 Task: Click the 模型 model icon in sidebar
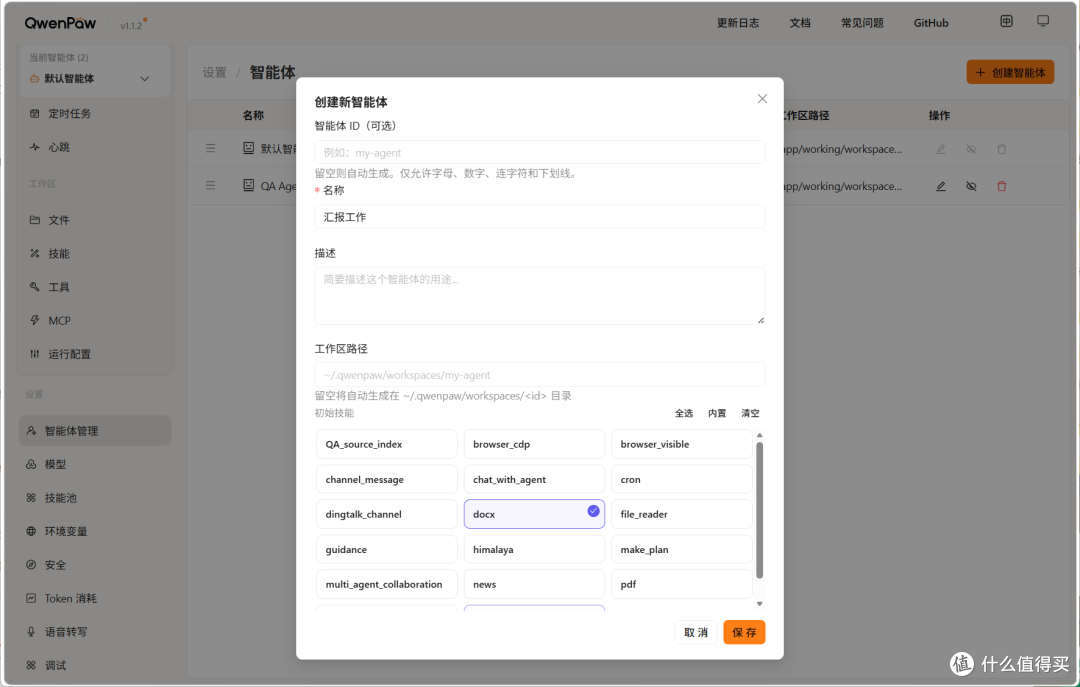tap(31, 464)
